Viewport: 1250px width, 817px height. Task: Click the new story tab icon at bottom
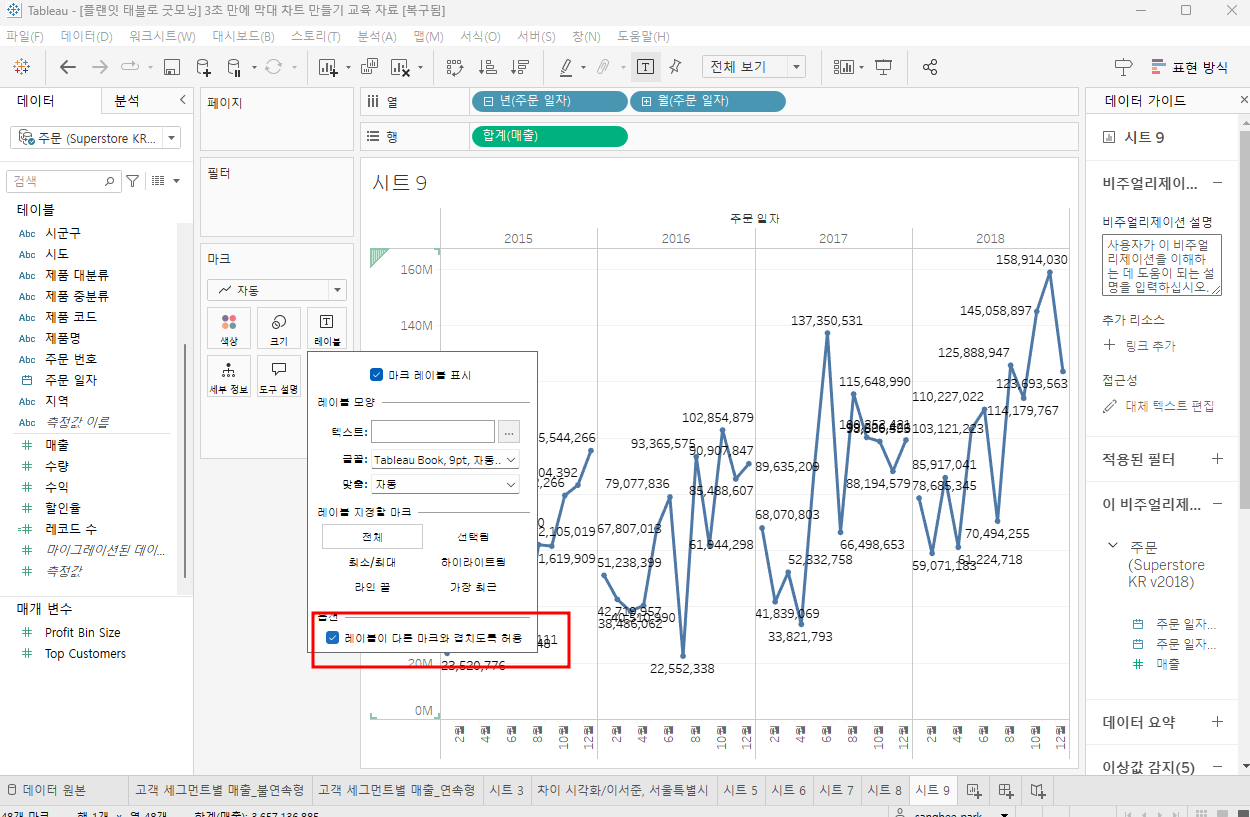click(x=1039, y=790)
